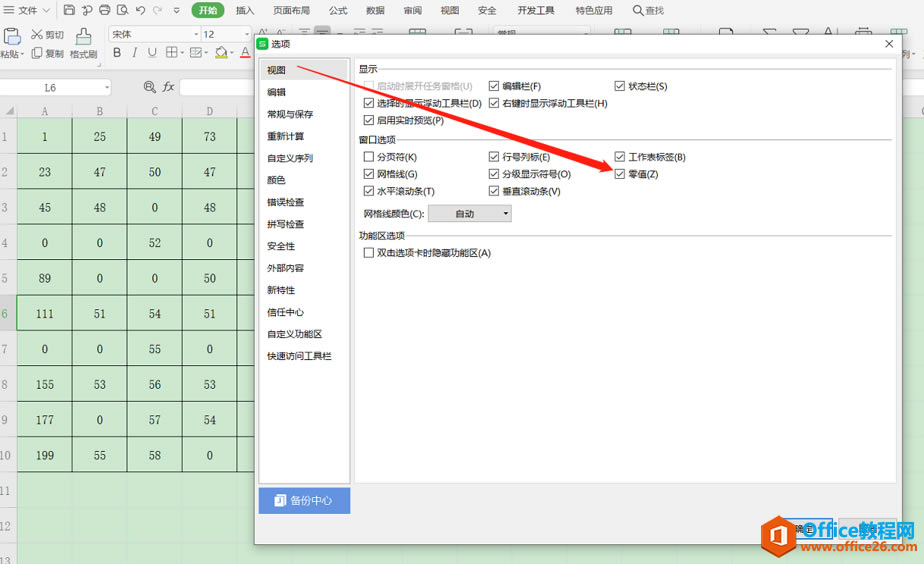The width and height of the screenshot is (924, 564).
Task: Click the Save icon in quick toolbar
Action: pos(69,10)
